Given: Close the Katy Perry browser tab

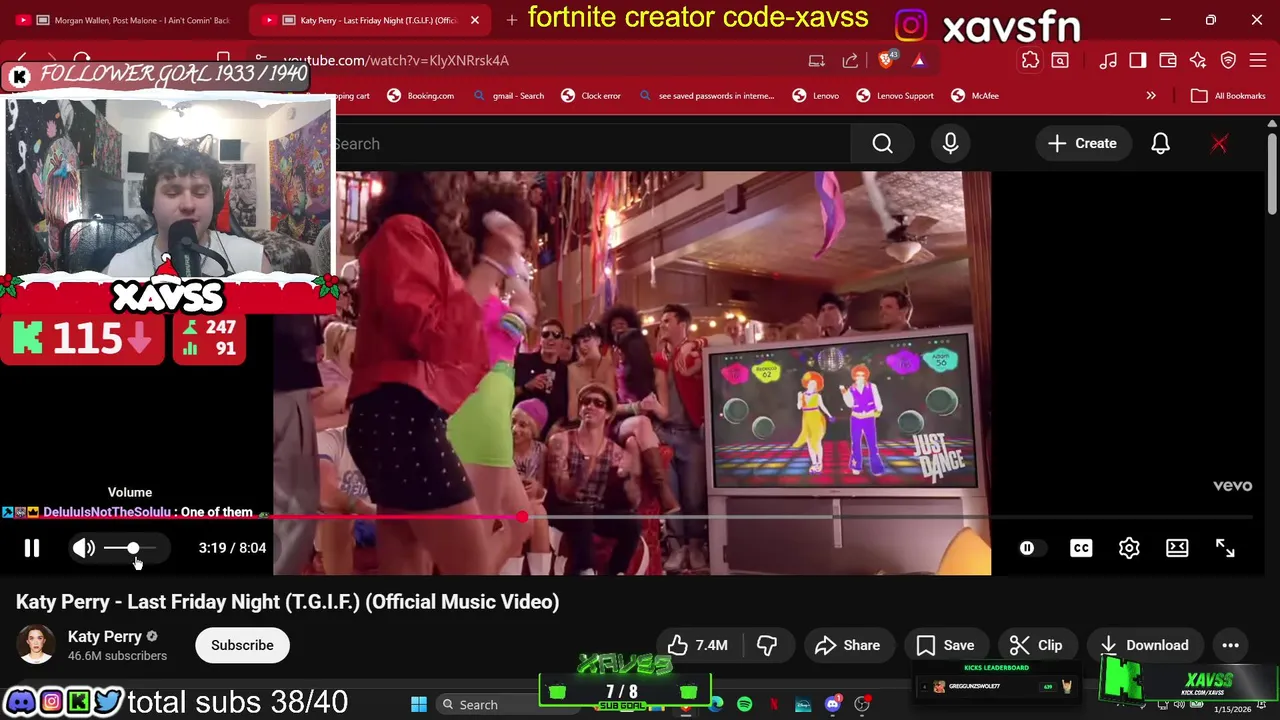Looking at the screenshot, I should (475, 20).
